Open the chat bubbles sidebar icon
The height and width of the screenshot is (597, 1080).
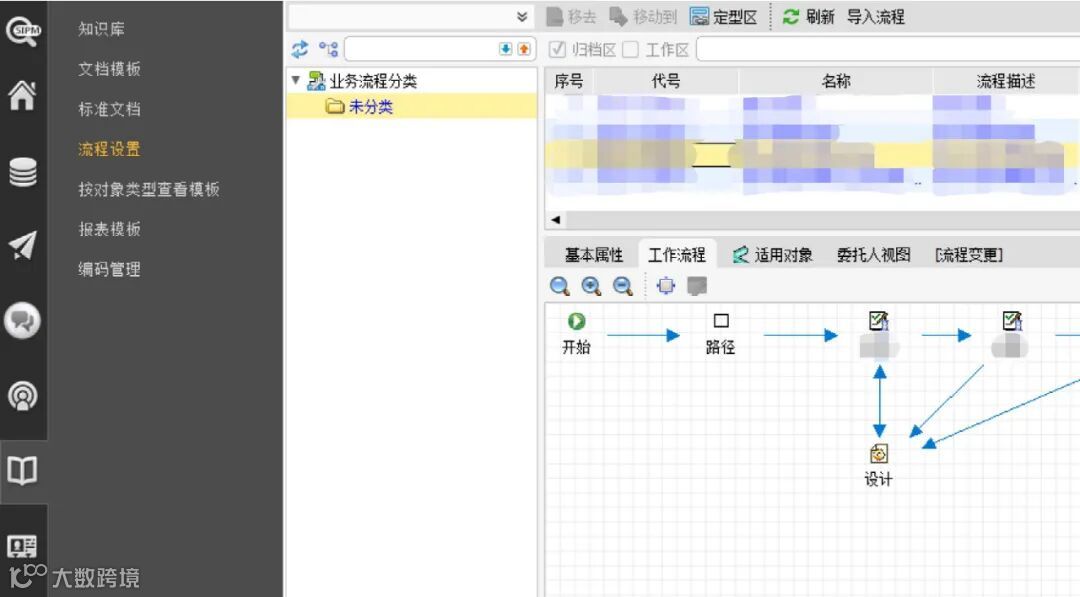23,321
